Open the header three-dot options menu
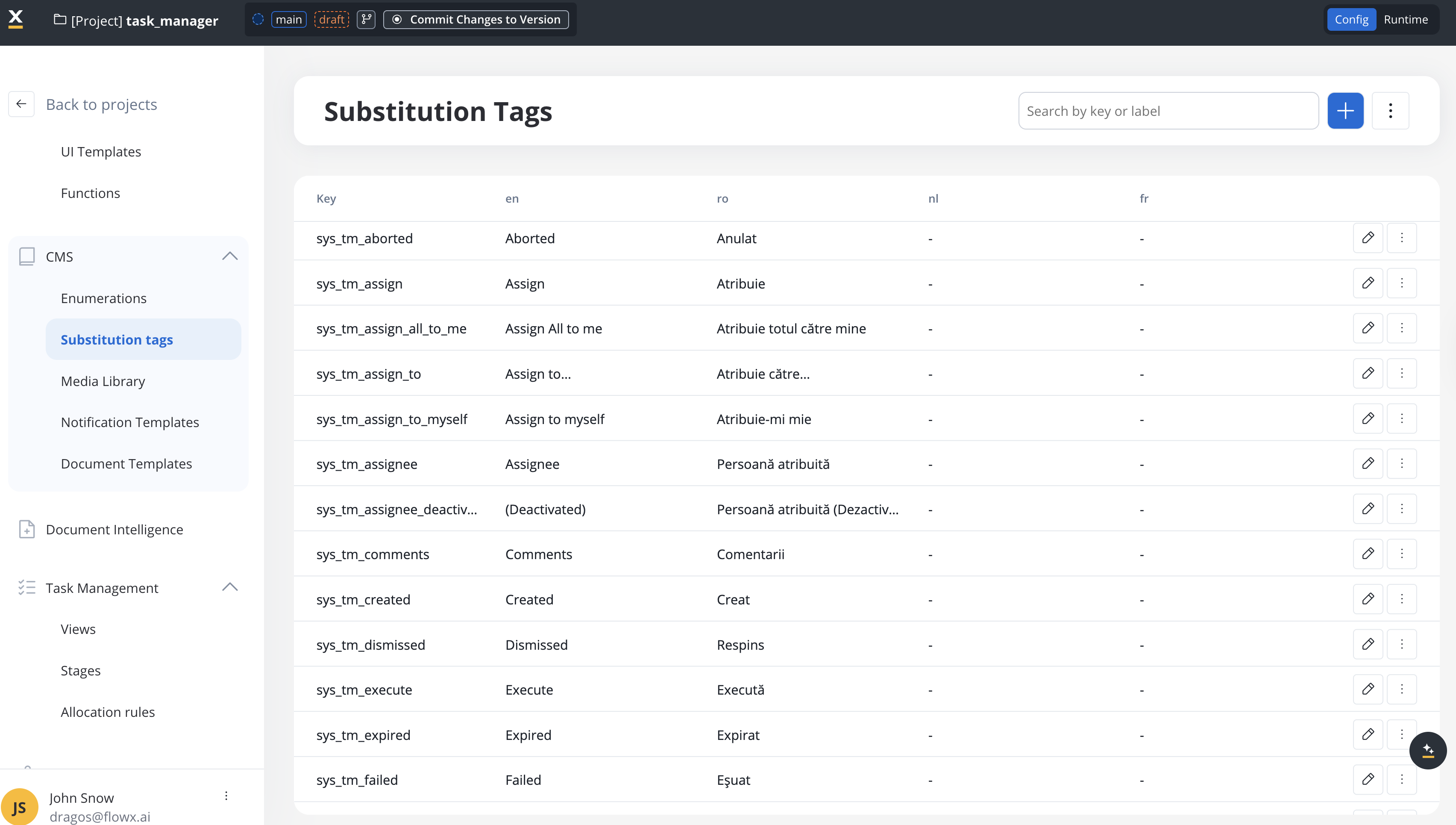Screen dimensions: 1456x825 (1390, 110)
